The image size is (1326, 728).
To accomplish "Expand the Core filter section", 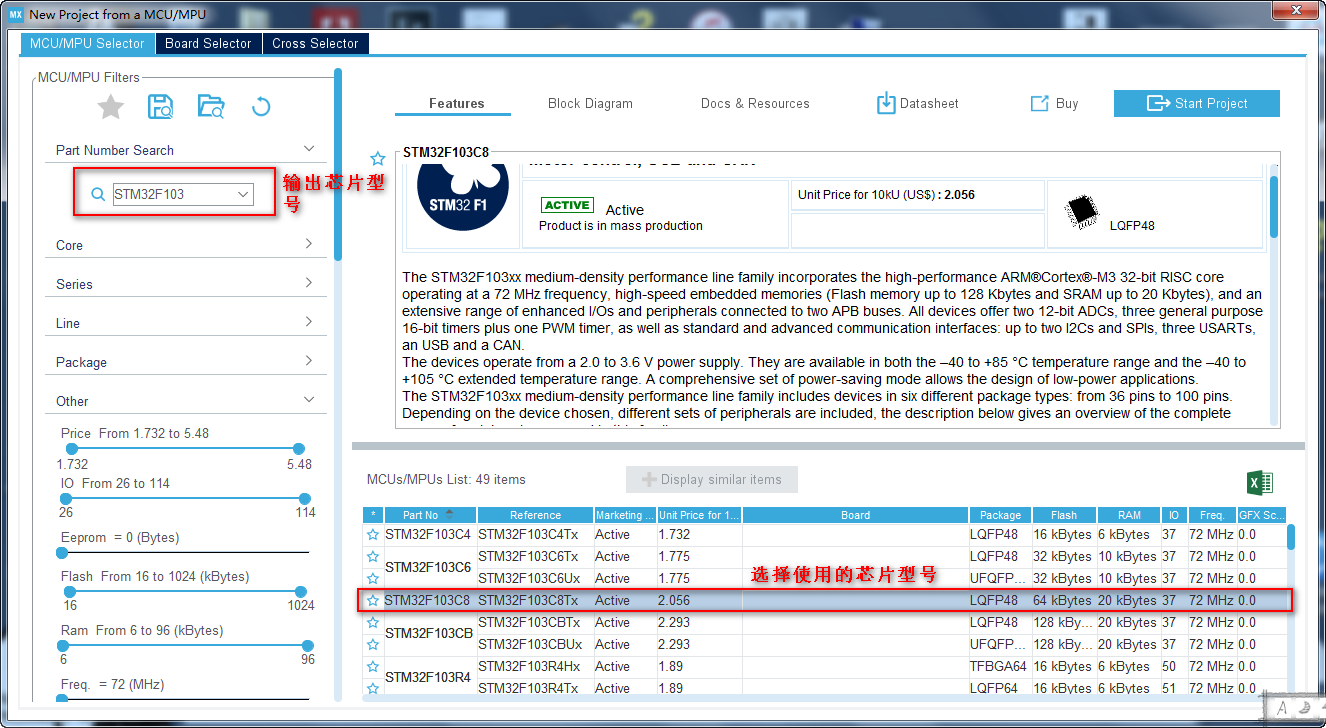I will click(185, 245).
